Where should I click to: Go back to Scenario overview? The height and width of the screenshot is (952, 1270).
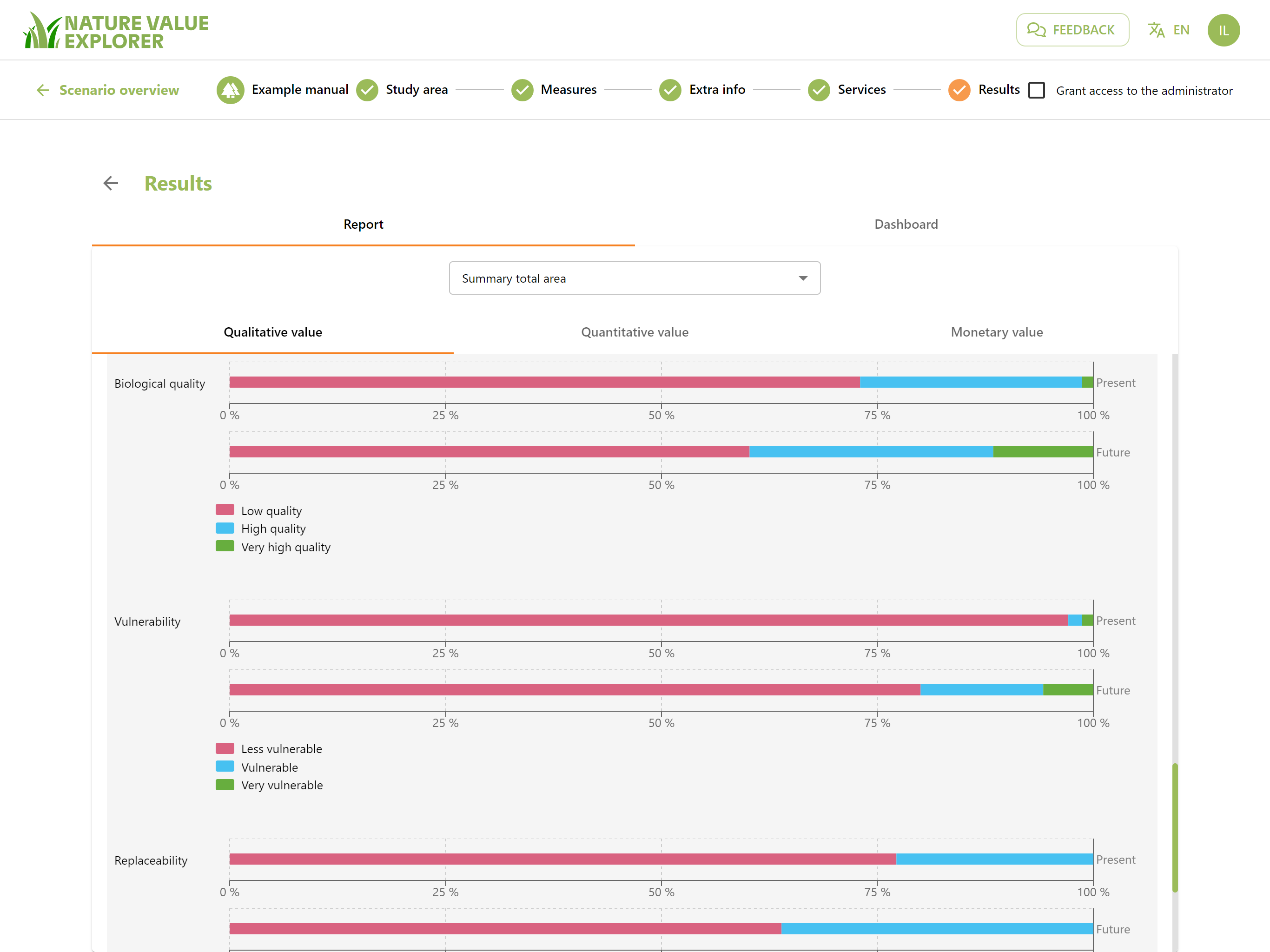(x=107, y=90)
